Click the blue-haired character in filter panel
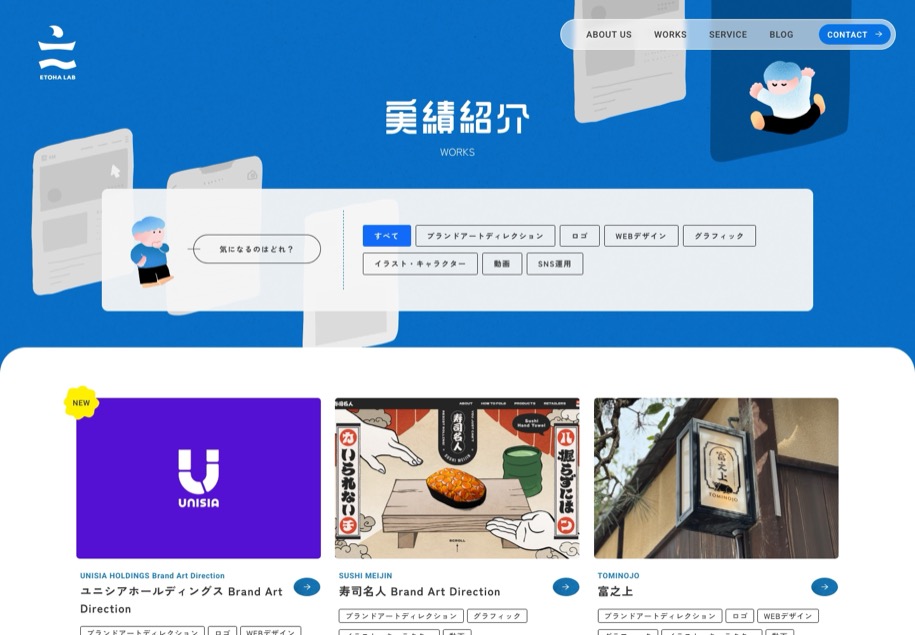This screenshot has height=635, width=915. [151, 252]
